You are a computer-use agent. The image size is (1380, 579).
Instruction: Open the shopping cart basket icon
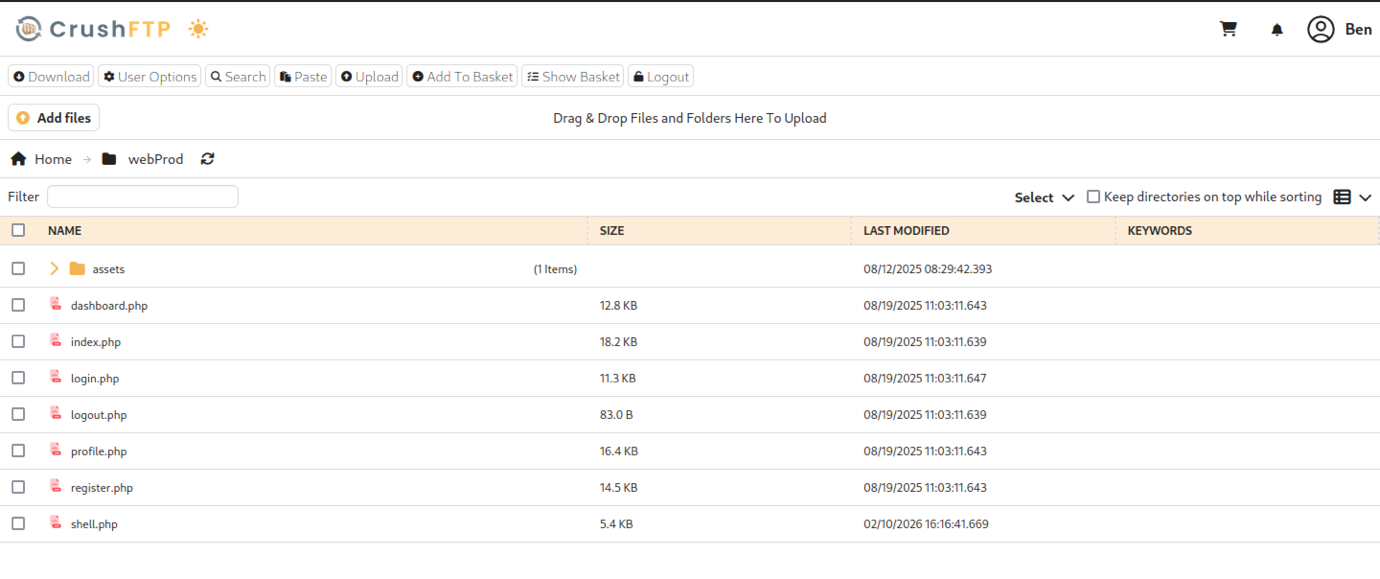(x=1228, y=29)
